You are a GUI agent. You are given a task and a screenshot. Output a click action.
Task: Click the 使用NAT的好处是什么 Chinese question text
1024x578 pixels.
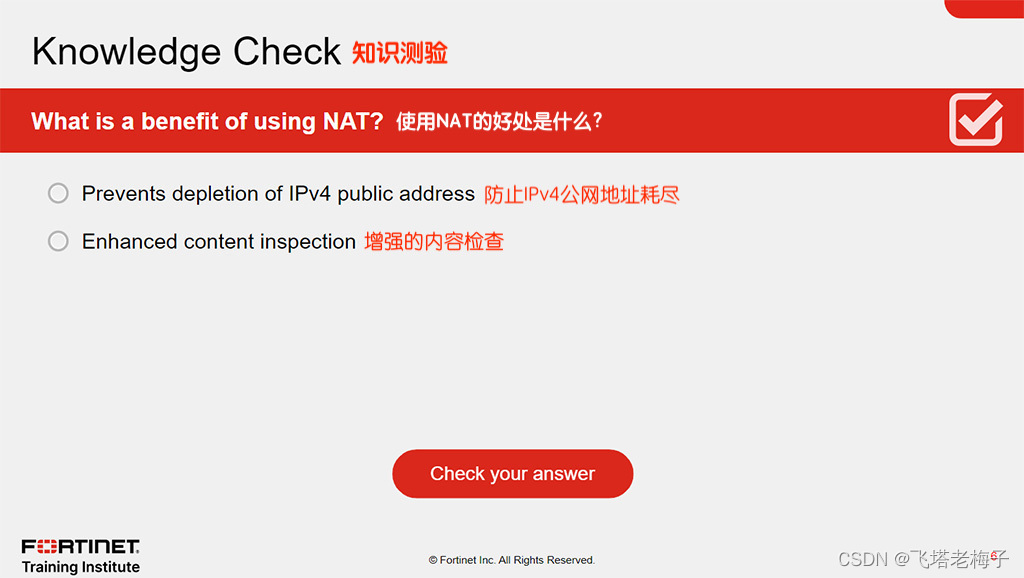pos(499,121)
